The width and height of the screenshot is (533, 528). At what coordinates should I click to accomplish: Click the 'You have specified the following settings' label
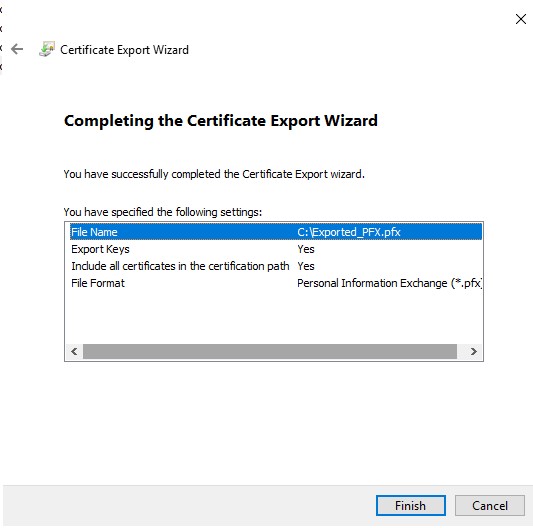coord(163,212)
